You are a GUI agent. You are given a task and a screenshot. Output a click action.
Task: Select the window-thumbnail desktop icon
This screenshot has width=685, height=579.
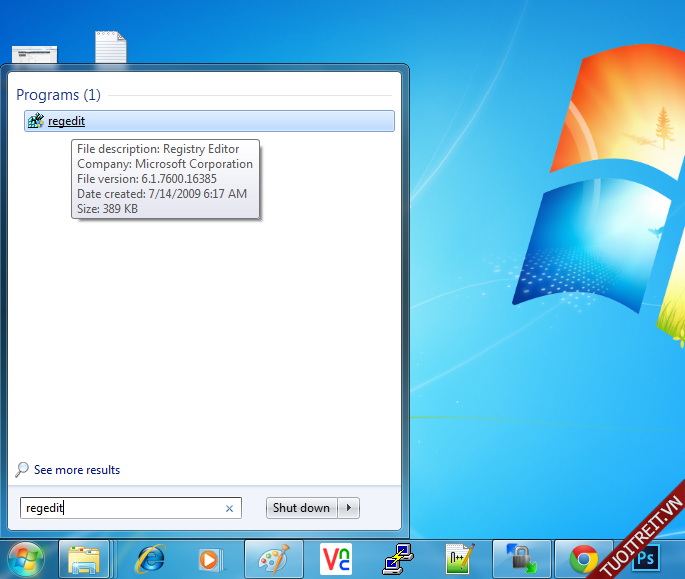34,55
